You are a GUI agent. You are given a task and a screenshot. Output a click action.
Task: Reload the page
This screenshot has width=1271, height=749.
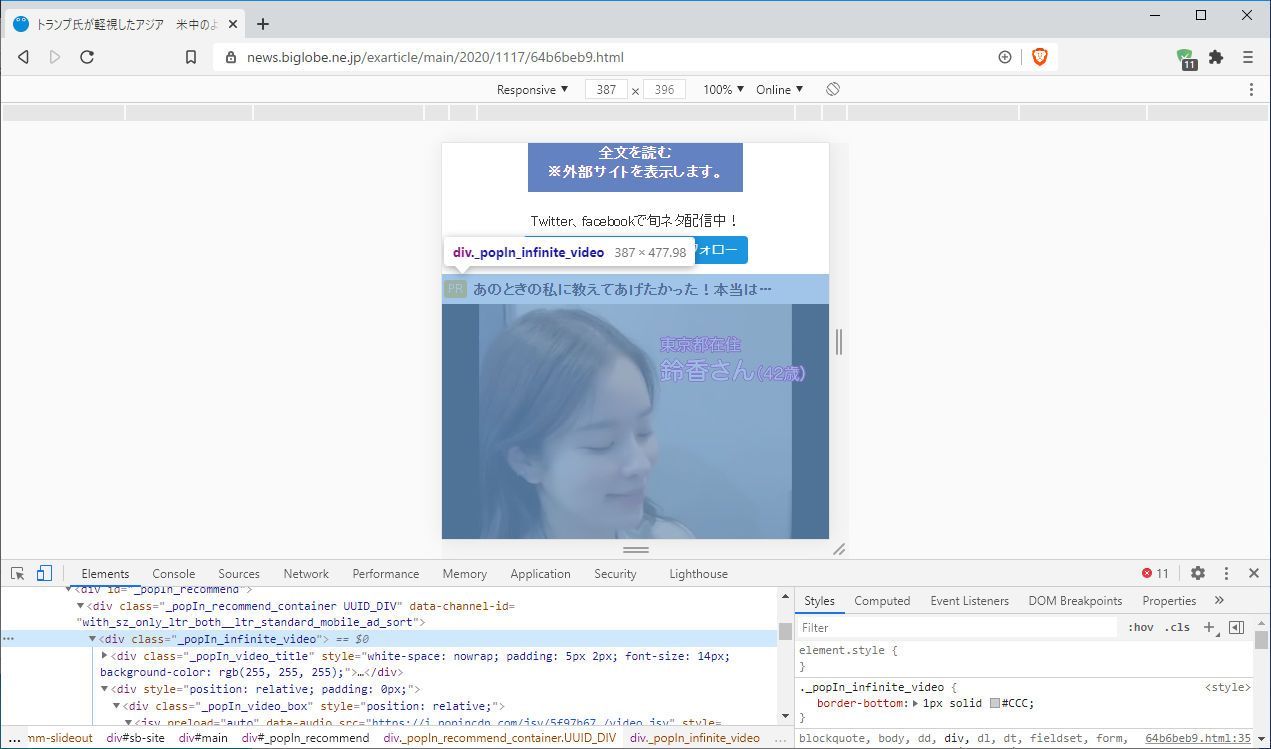click(x=87, y=57)
